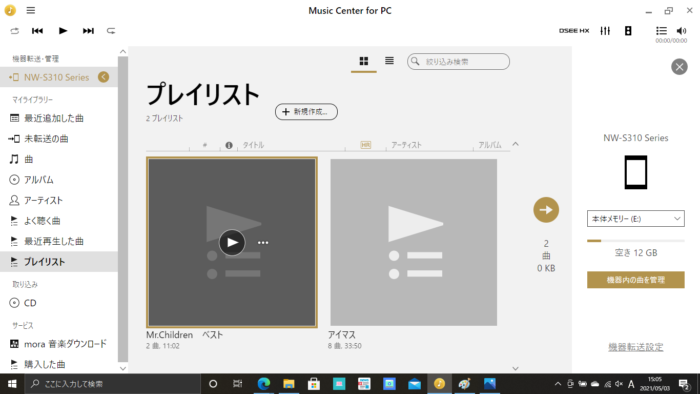Click the Windows taskbar search box

[x=112, y=384]
